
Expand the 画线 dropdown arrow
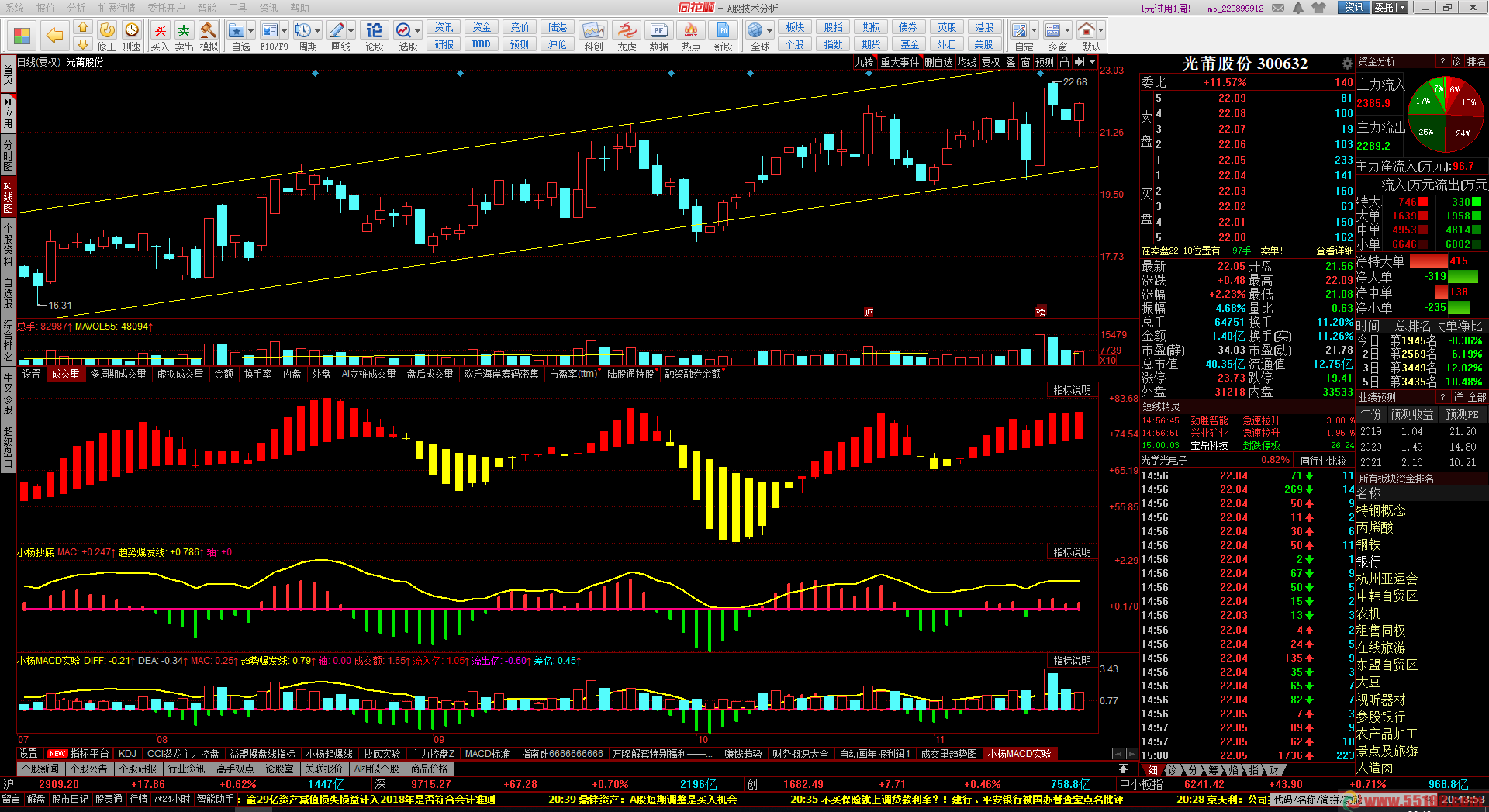tap(351, 31)
